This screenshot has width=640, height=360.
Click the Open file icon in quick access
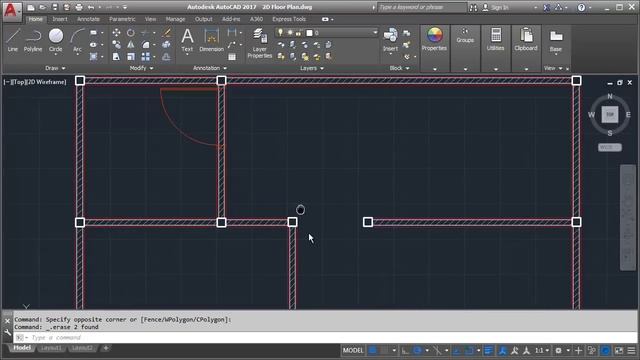(42, 7)
